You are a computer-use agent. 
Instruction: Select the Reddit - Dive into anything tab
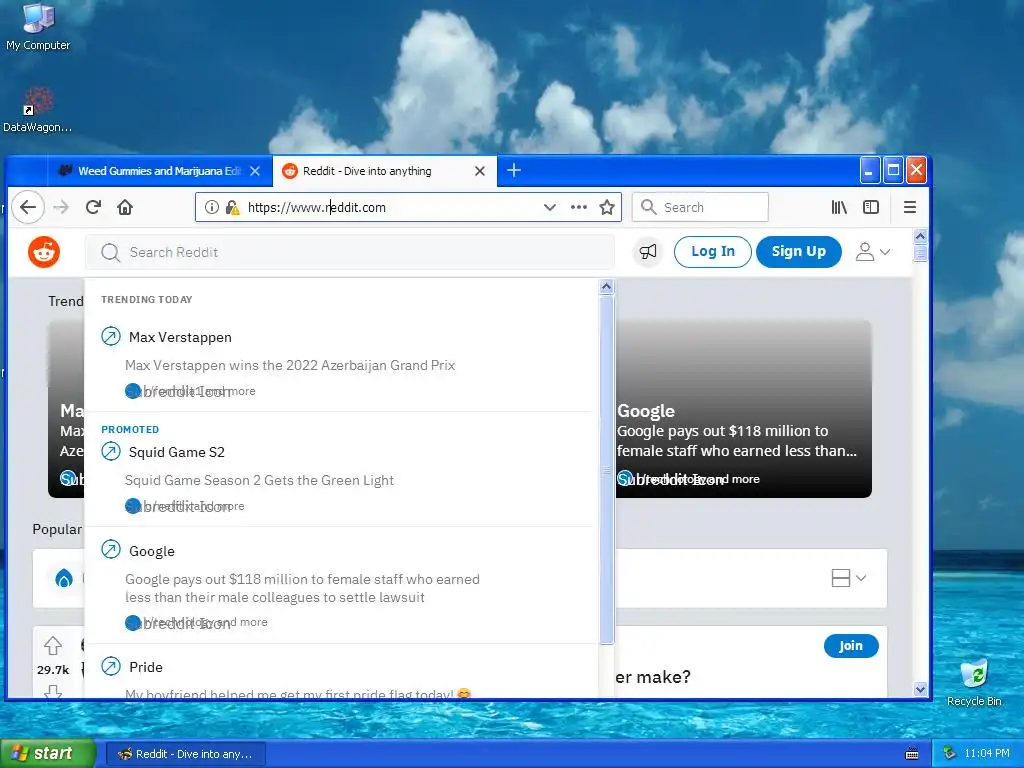pyautogui.click(x=385, y=171)
